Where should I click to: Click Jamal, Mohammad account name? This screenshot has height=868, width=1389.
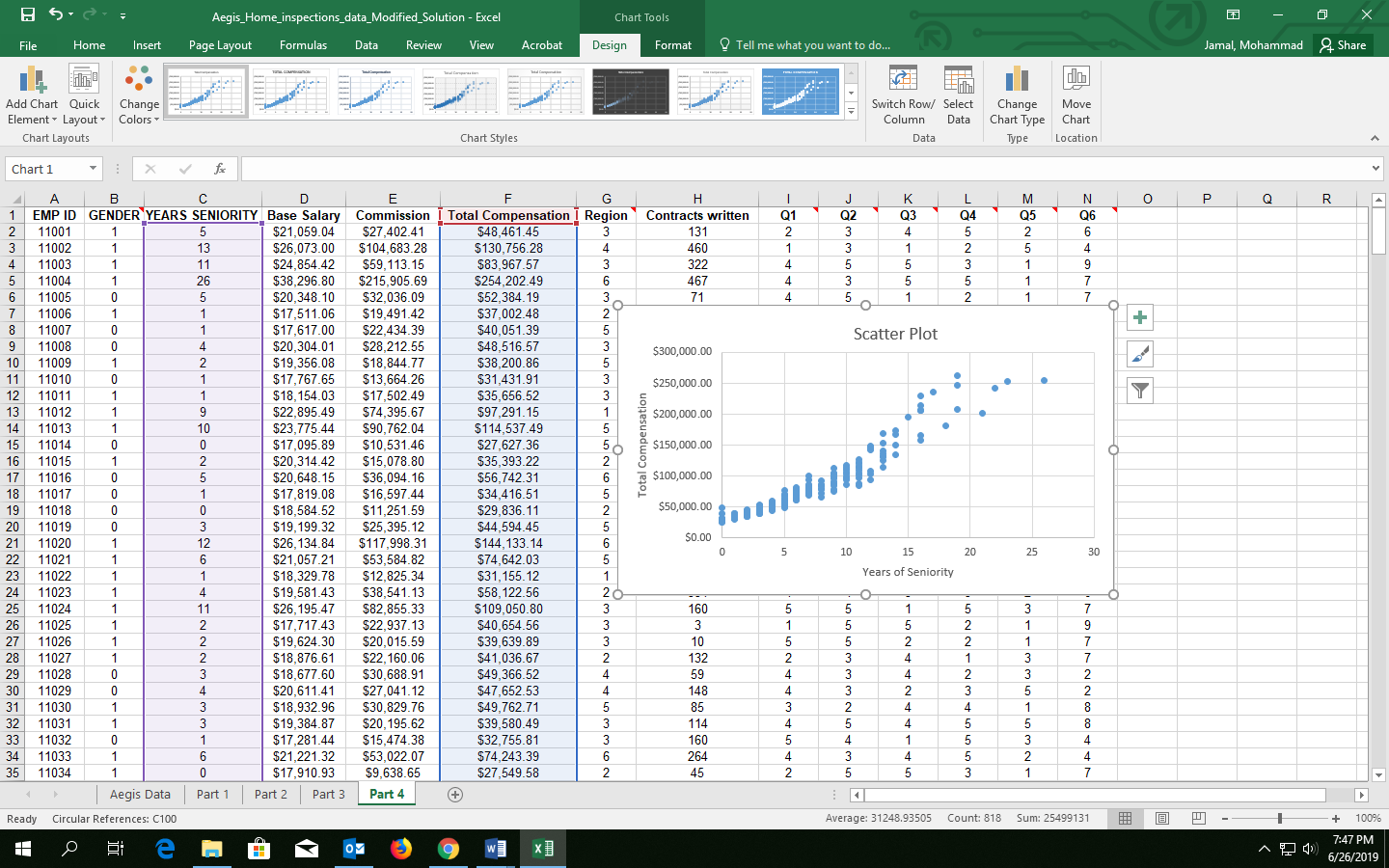pos(1253,45)
